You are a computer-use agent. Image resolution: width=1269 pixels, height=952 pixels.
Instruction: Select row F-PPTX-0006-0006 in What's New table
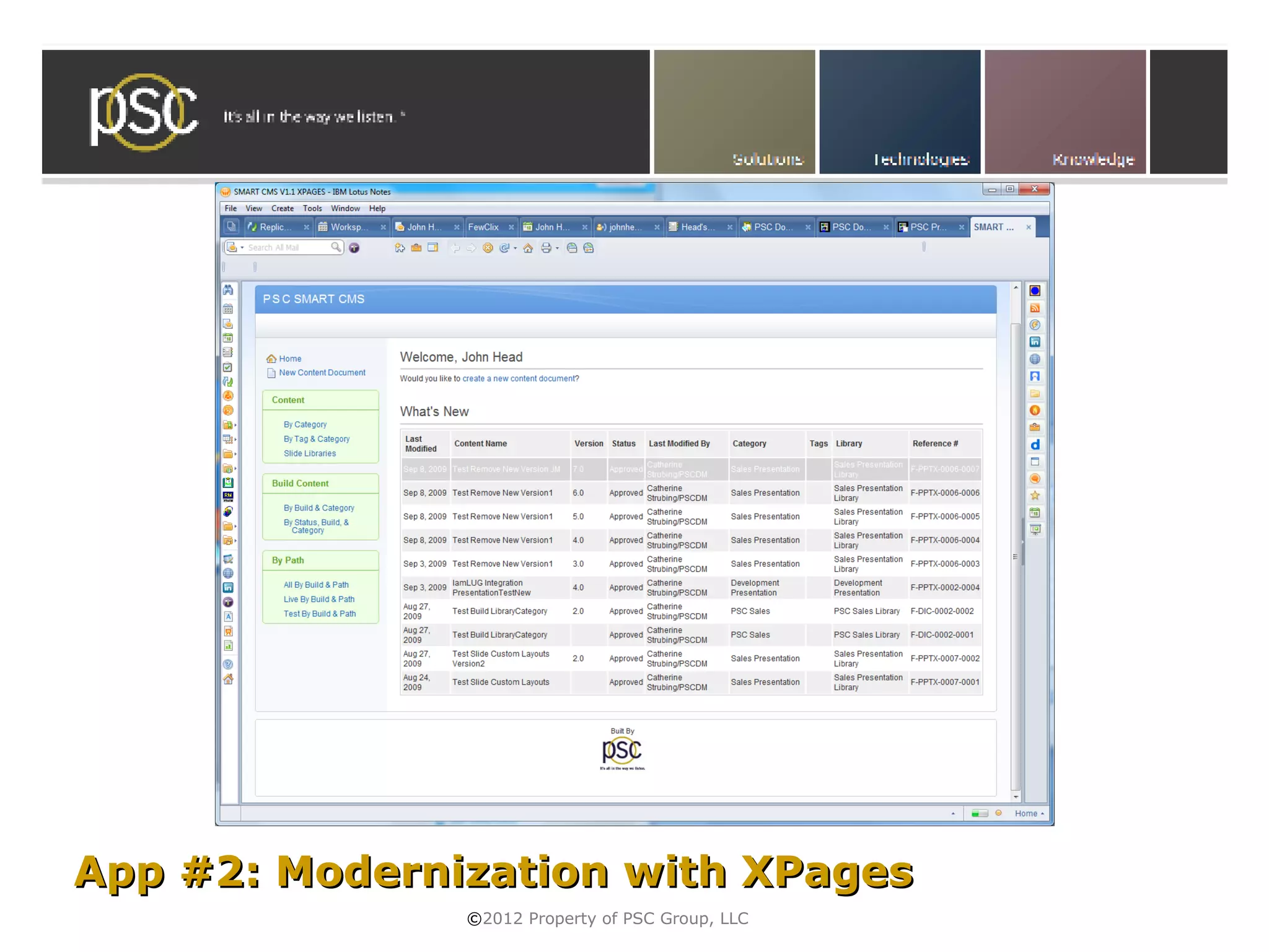coord(691,493)
